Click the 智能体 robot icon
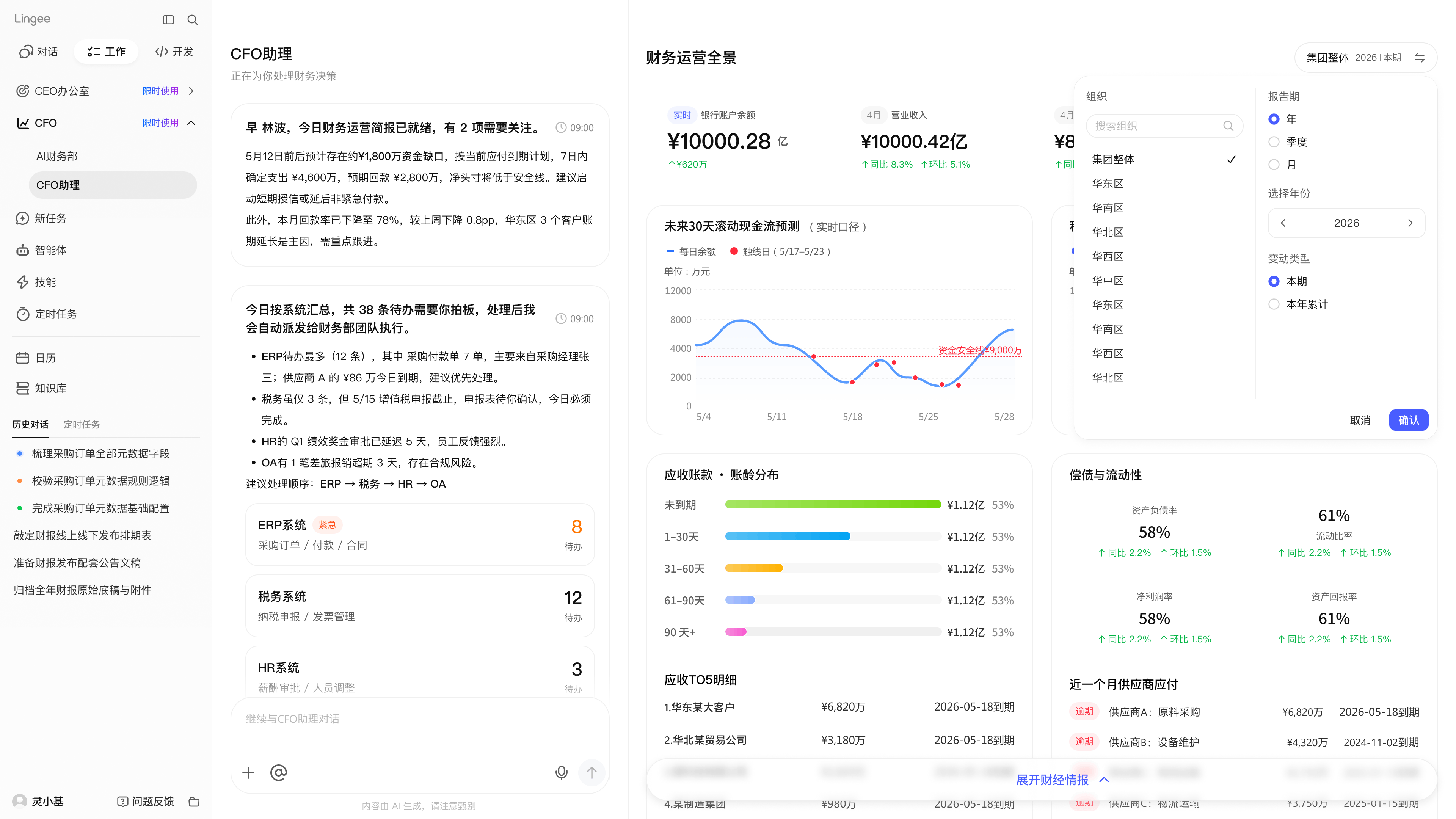 (x=22, y=250)
